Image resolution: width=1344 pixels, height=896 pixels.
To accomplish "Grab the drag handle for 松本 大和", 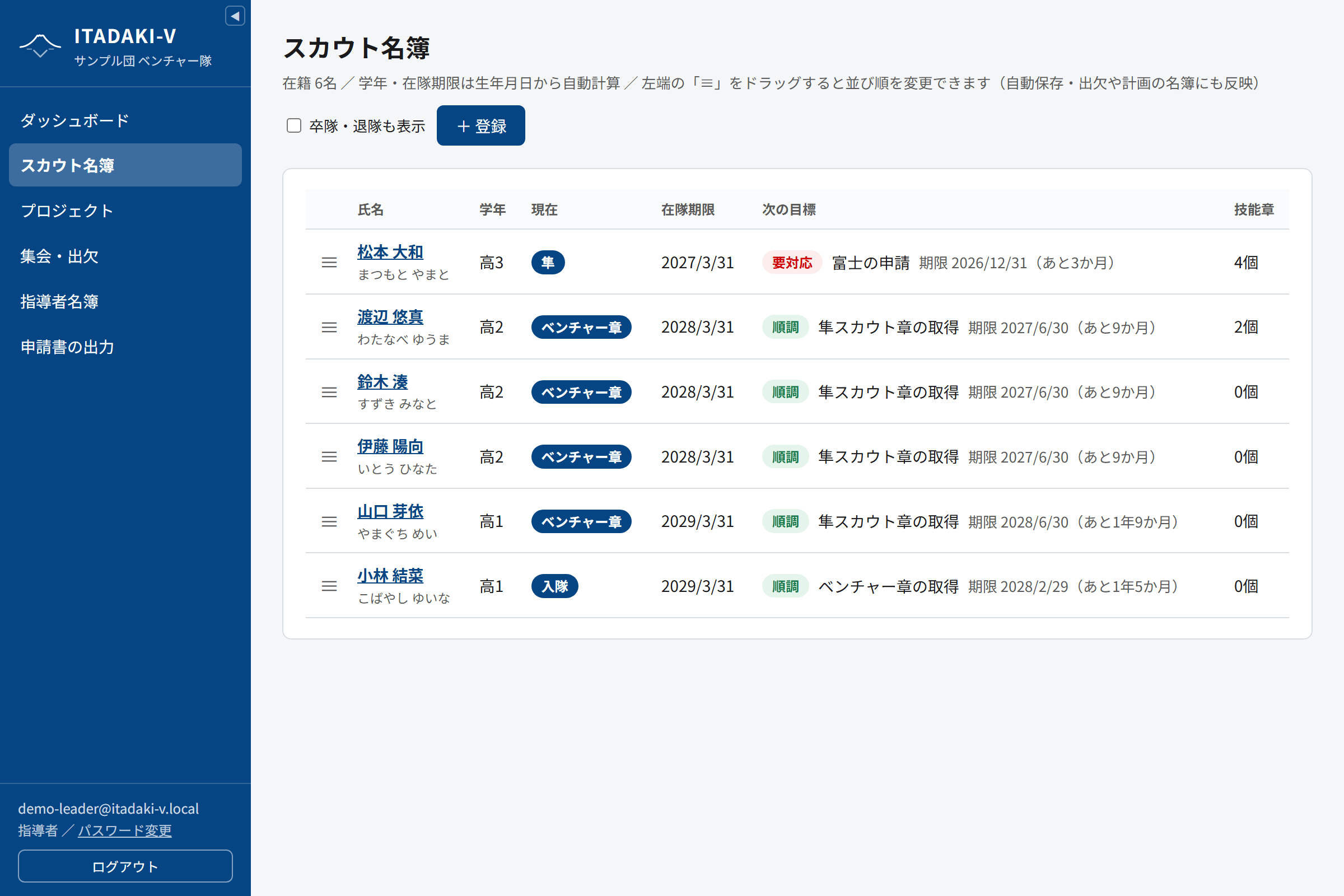I will point(329,262).
